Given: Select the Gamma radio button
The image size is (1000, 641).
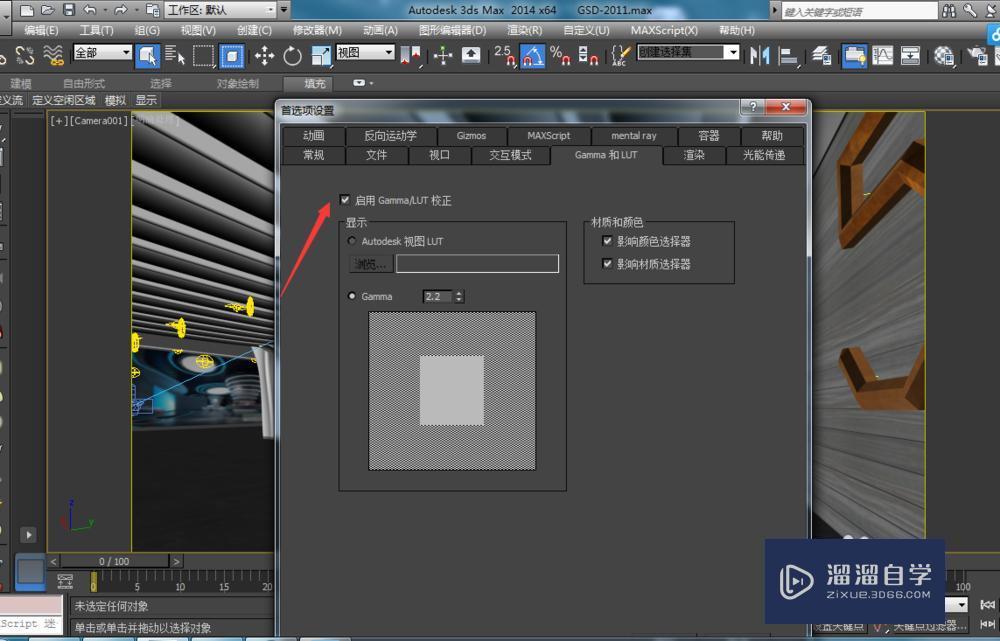Looking at the screenshot, I should click(x=351, y=296).
